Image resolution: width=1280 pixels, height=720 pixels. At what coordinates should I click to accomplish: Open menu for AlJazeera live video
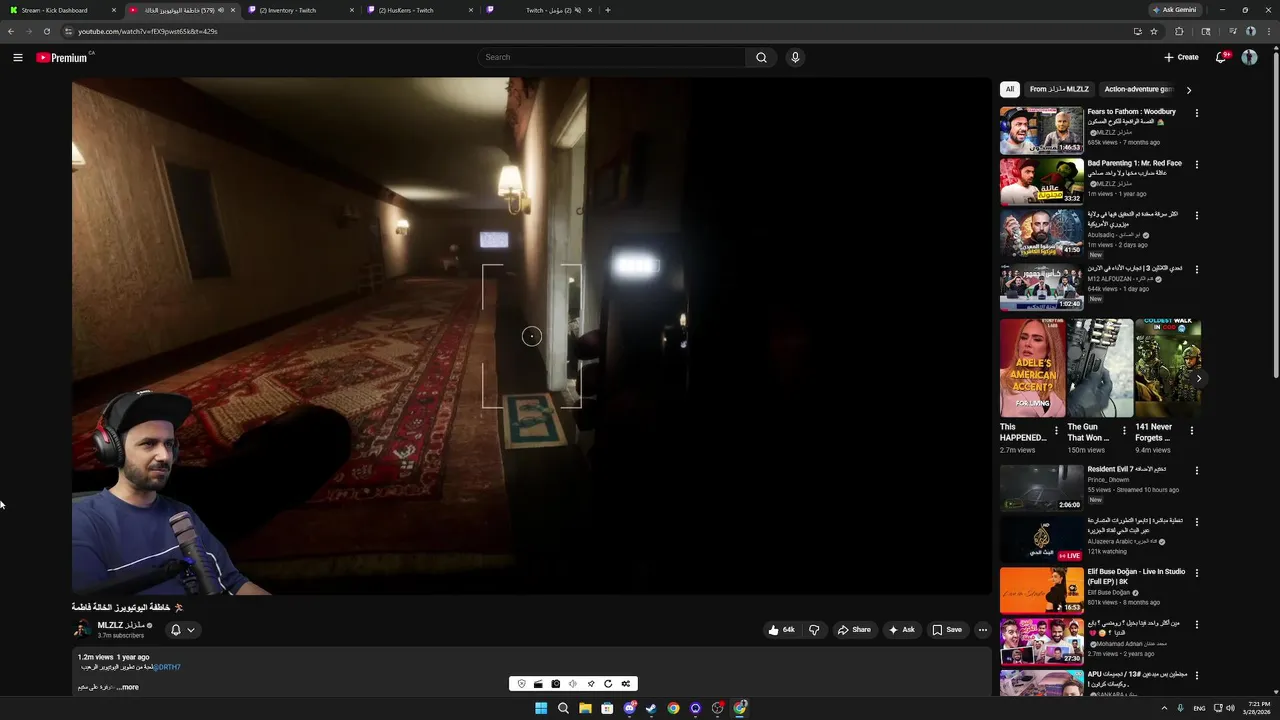click(1196, 522)
